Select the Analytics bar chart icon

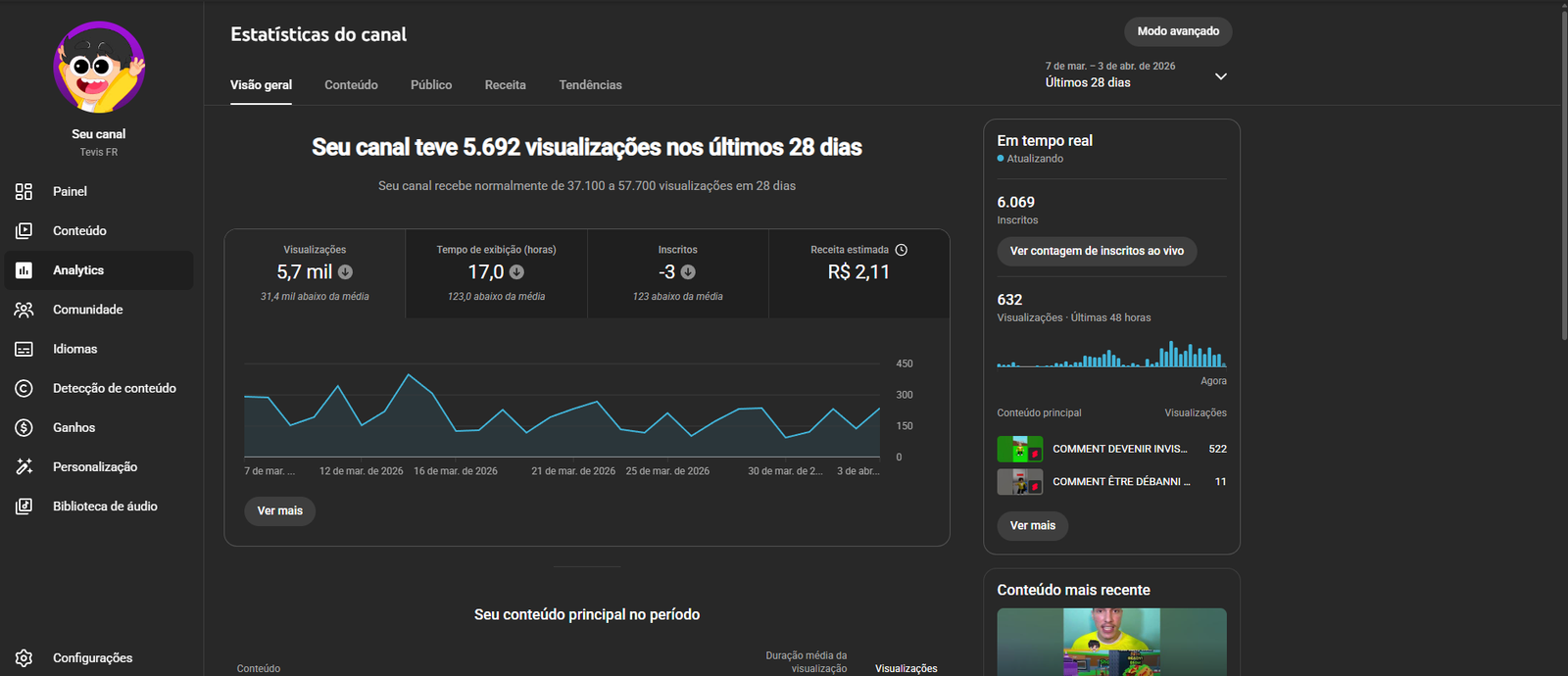point(24,270)
